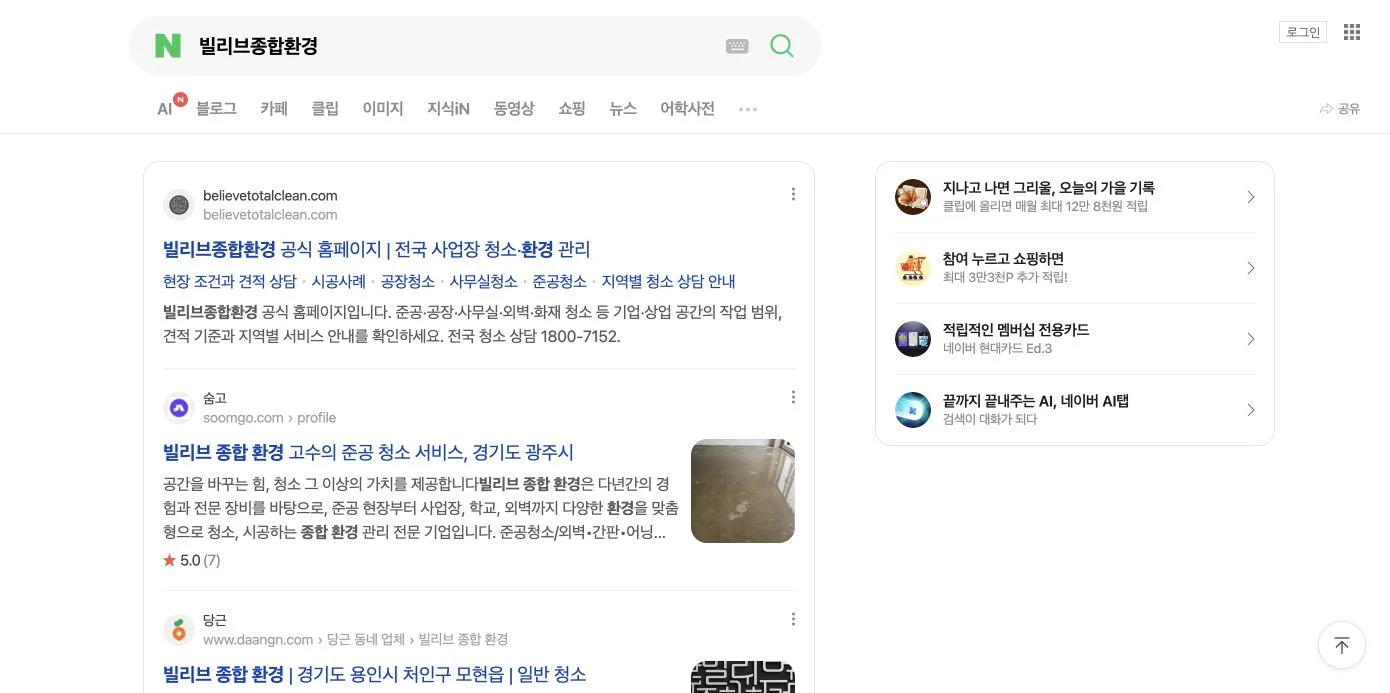The height and width of the screenshot is (693, 1390).
Task: Click the gray believetotalclean.com URL line
Action: click(270, 215)
